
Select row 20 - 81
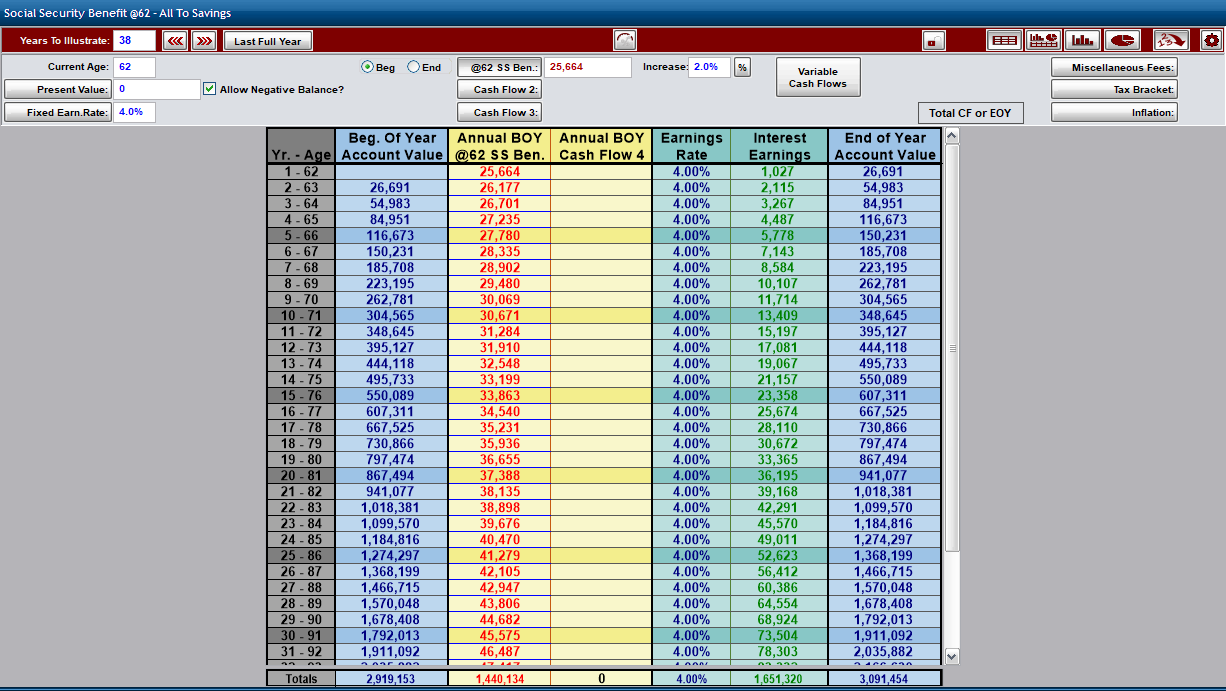coord(301,476)
